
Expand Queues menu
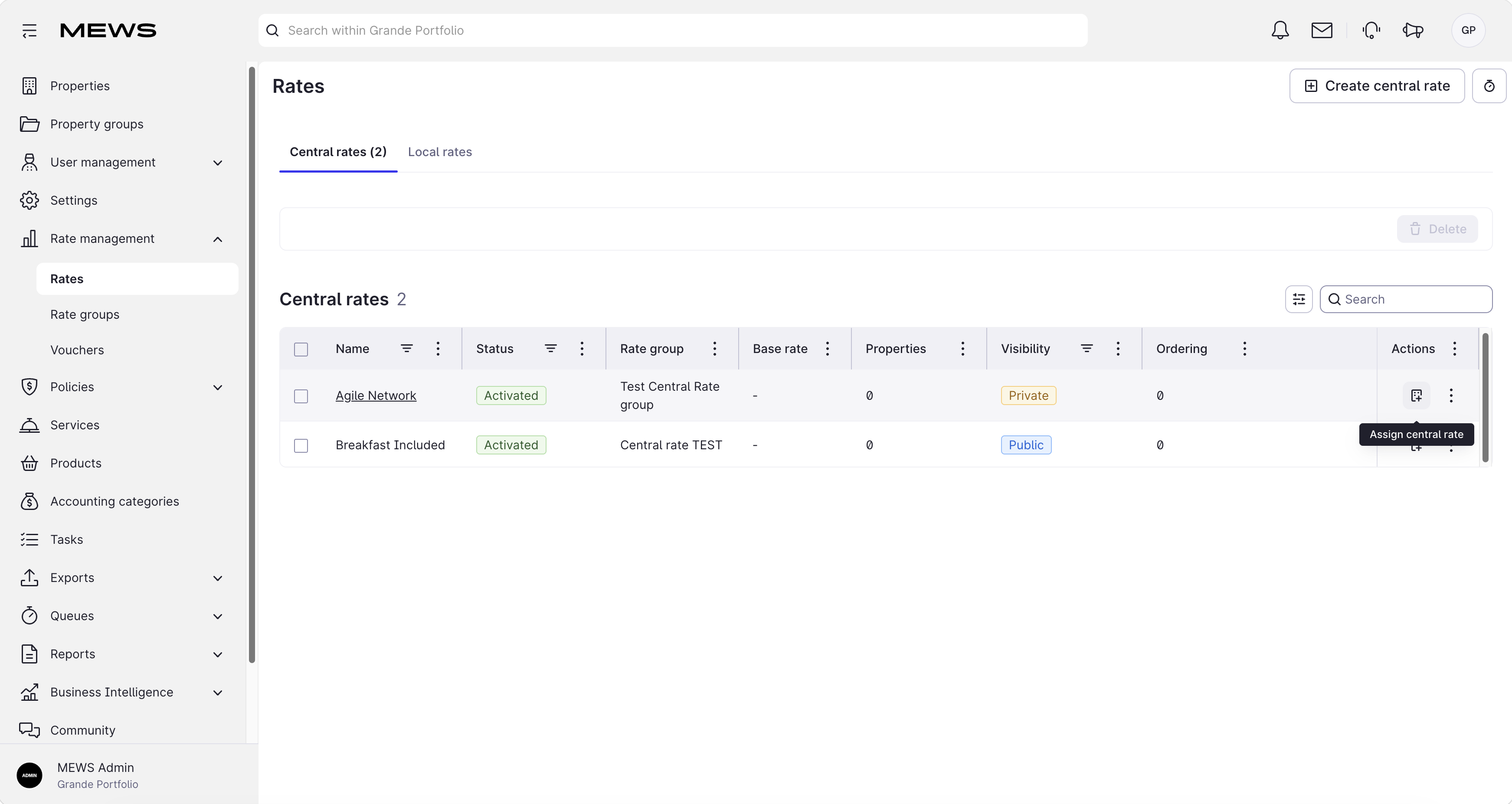pyautogui.click(x=217, y=616)
